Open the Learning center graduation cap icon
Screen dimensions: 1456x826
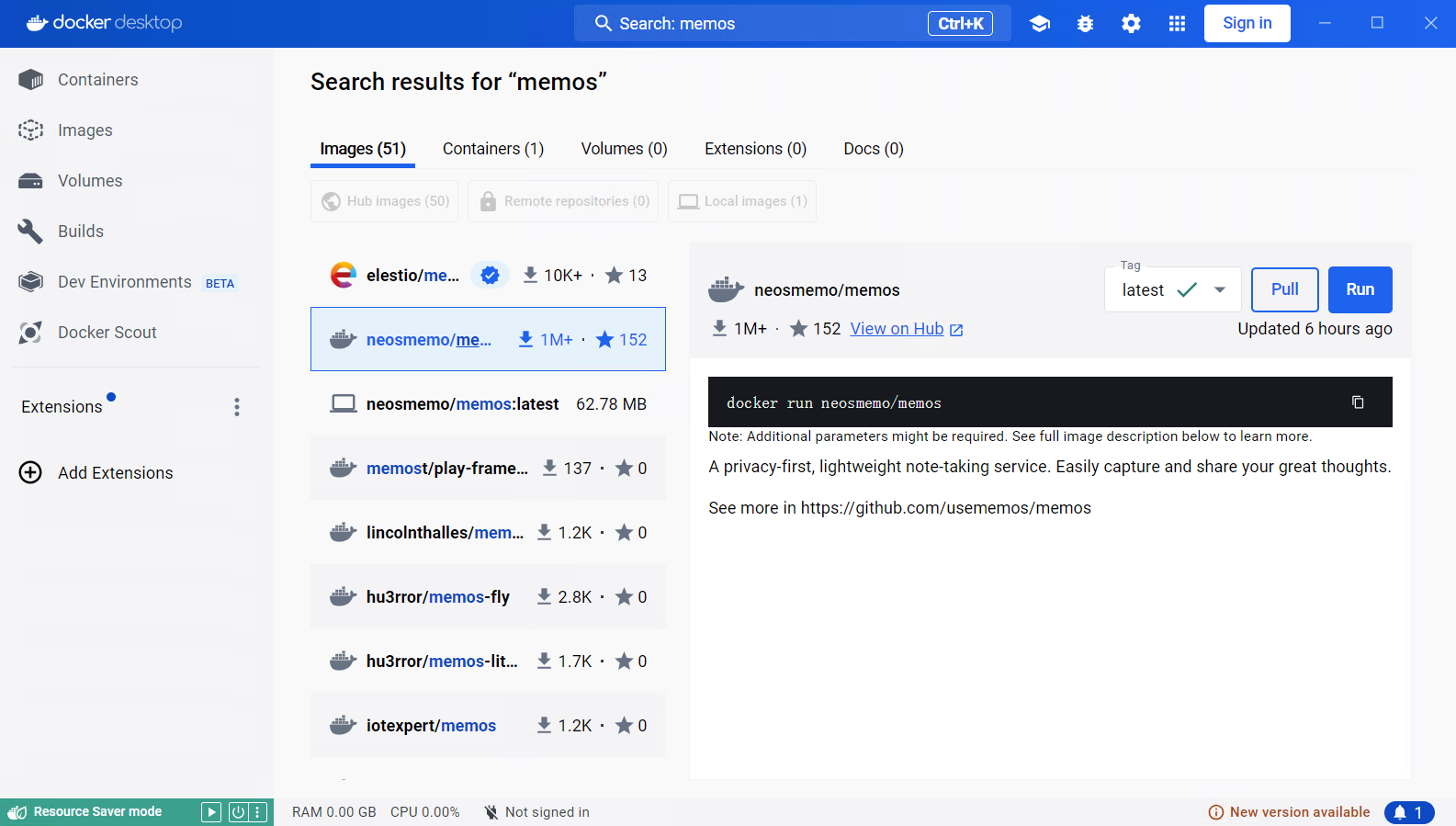click(1040, 24)
